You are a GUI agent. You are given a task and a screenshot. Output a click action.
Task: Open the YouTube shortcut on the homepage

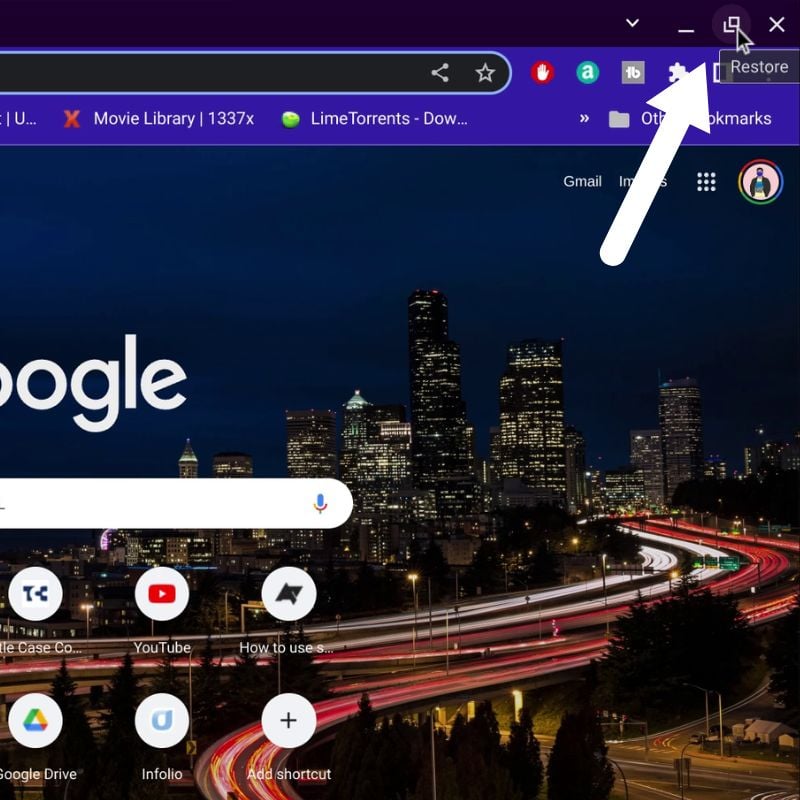pyautogui.click(x=163, y=593)
